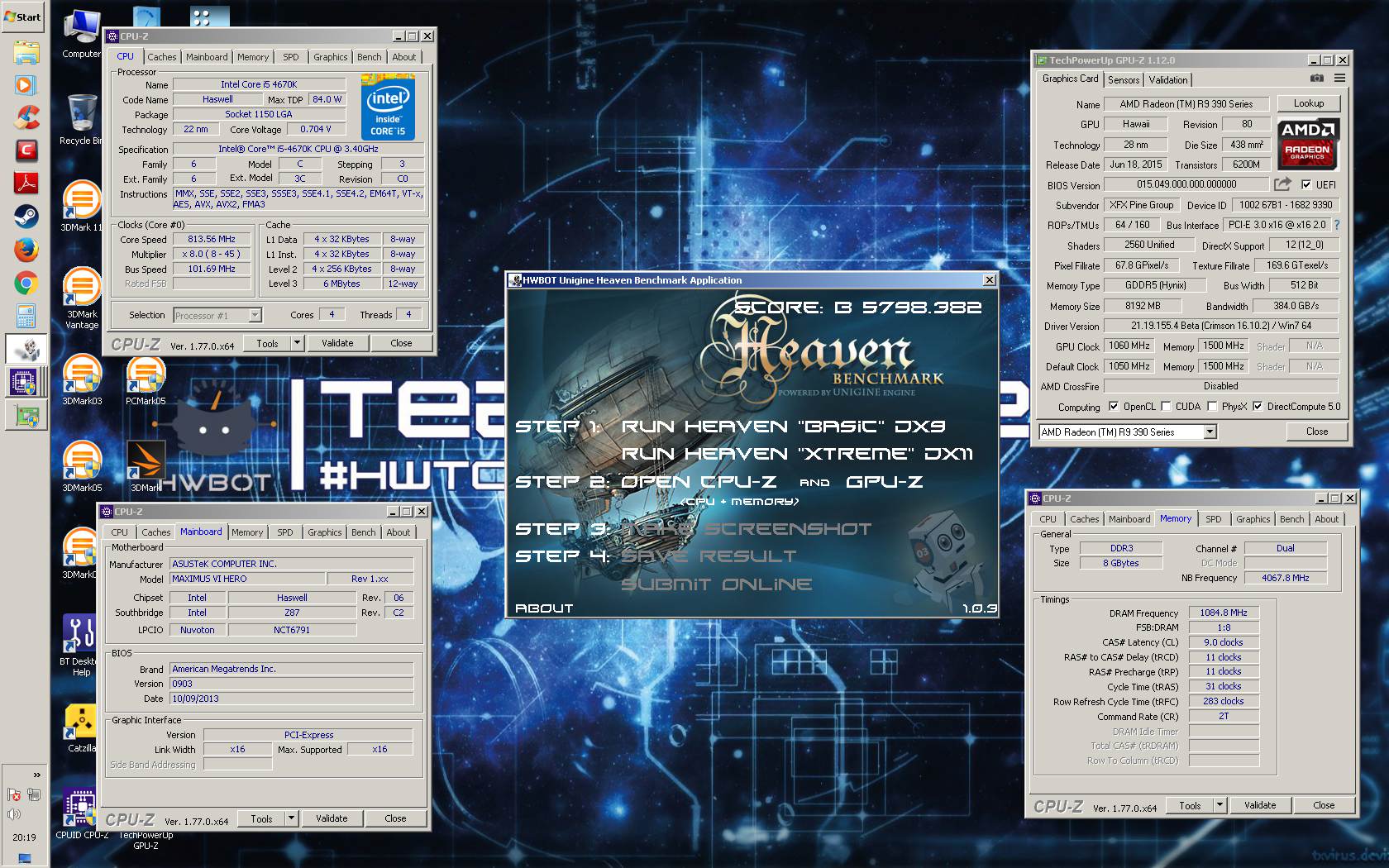Image resolution: width=1389 pixels, height=868 pixels.
Task: Expand Tools arrow in CPU-Z motherboard window
Action: click(291, 818)
